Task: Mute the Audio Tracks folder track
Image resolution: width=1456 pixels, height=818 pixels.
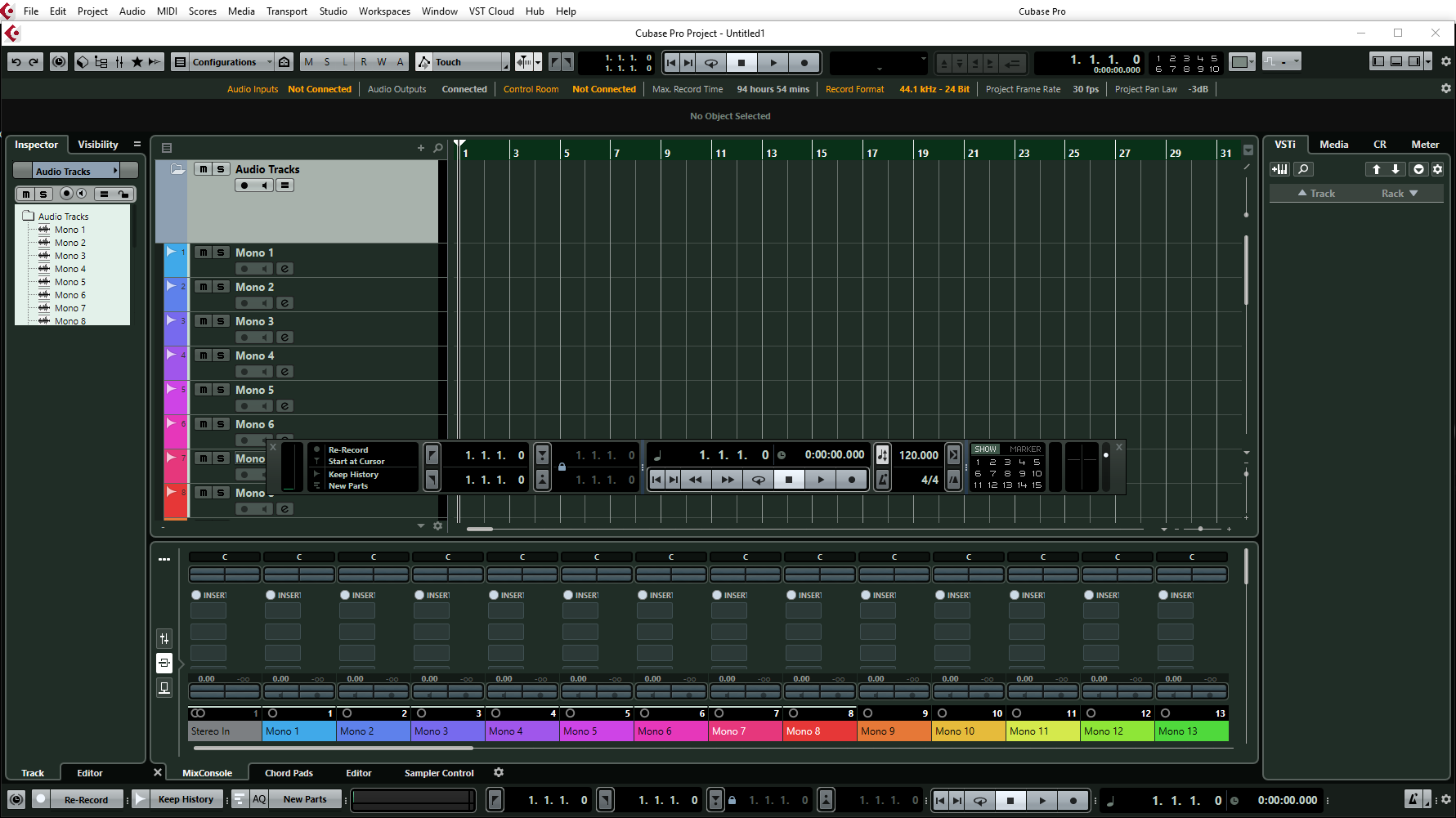Action: 204,169
